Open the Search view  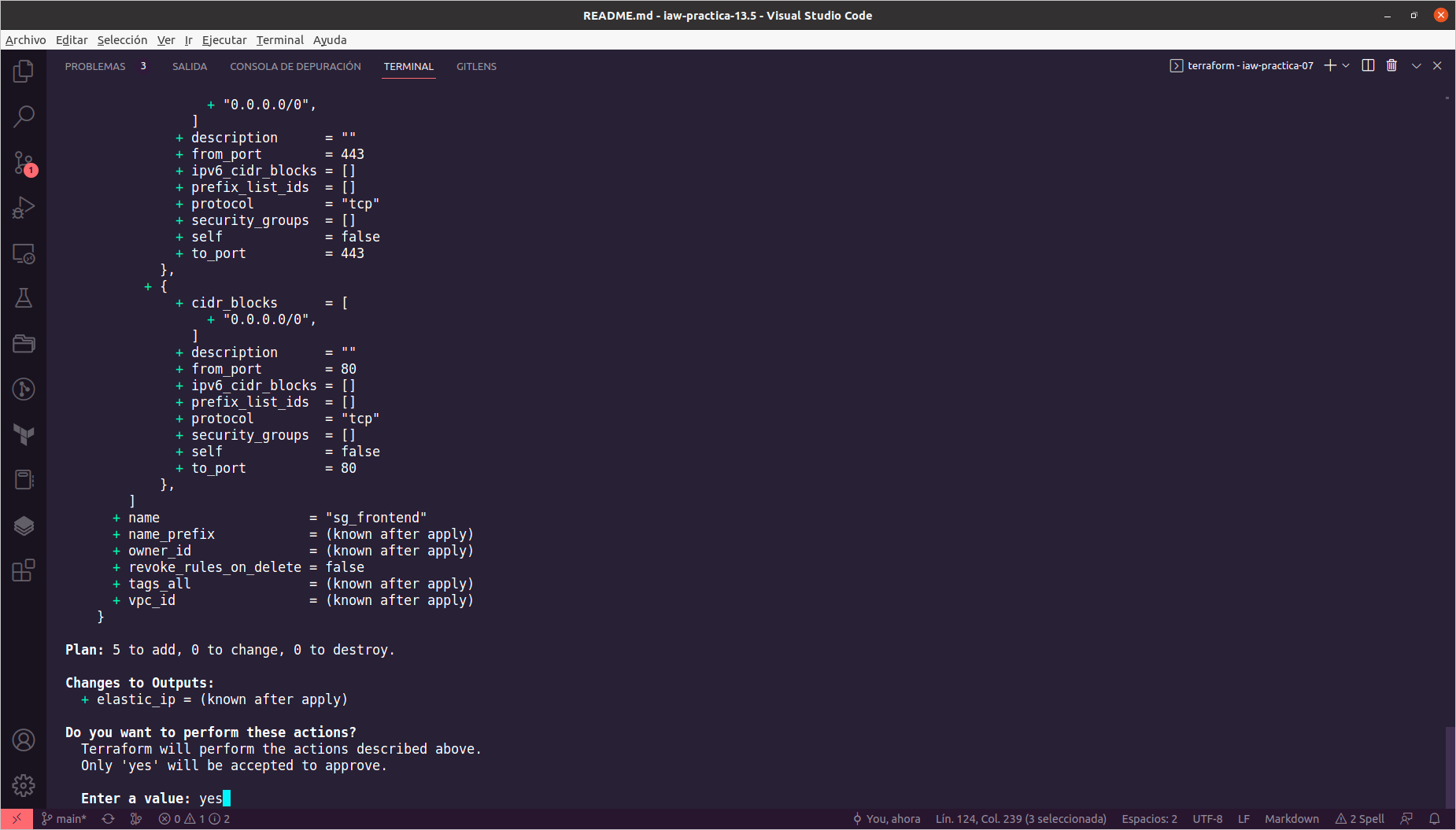click(x=24, y=116)
